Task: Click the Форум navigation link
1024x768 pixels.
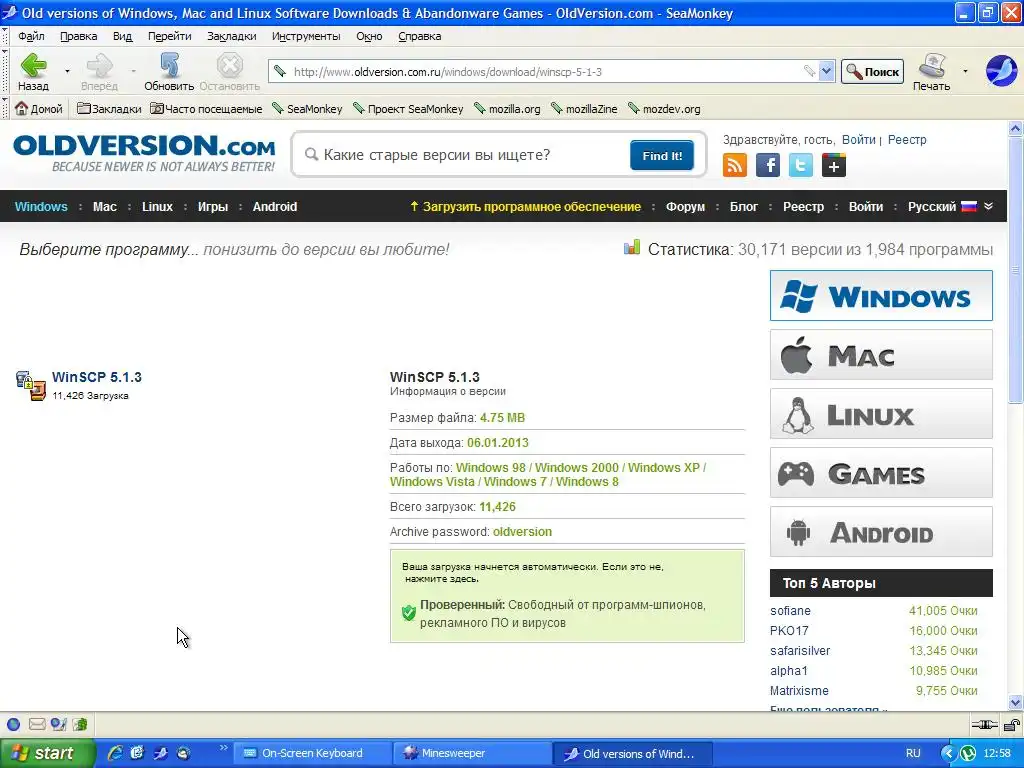Action: (x=685, y=206)
